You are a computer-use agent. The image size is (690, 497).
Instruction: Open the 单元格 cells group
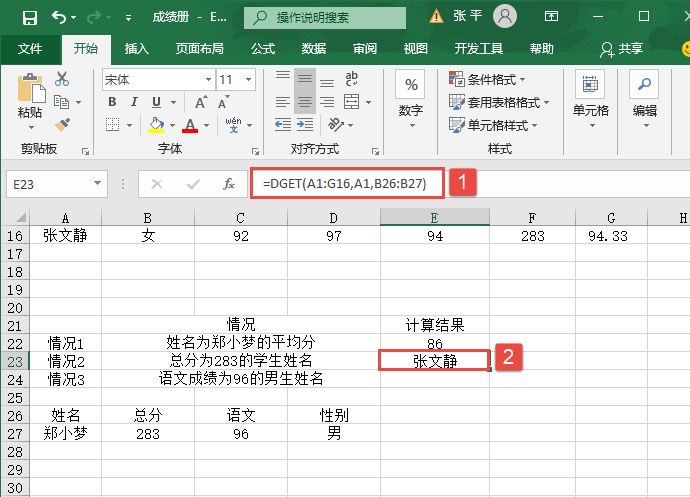click(591, 100)
